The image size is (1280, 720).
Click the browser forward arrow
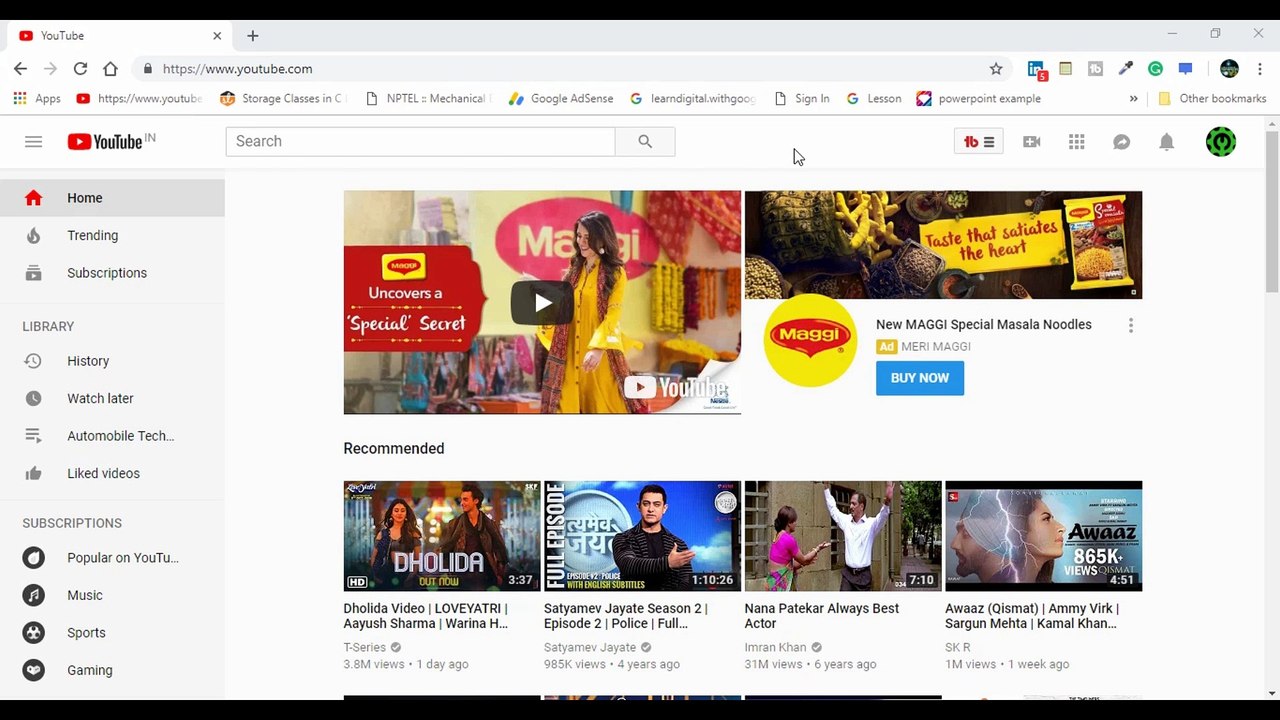[x=50, y=69]
